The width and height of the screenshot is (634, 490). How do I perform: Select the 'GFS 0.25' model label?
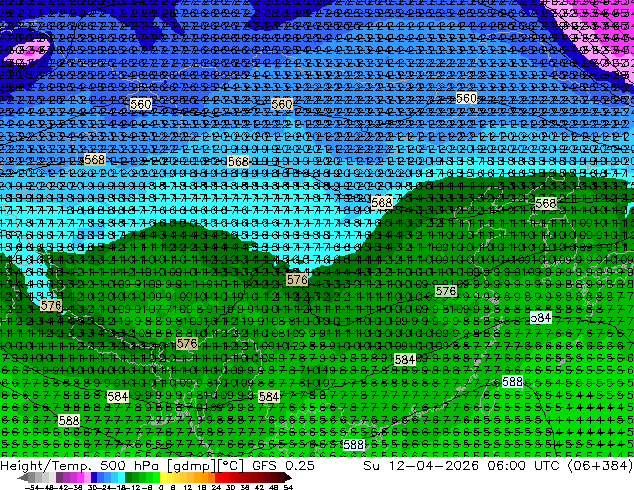283,466
